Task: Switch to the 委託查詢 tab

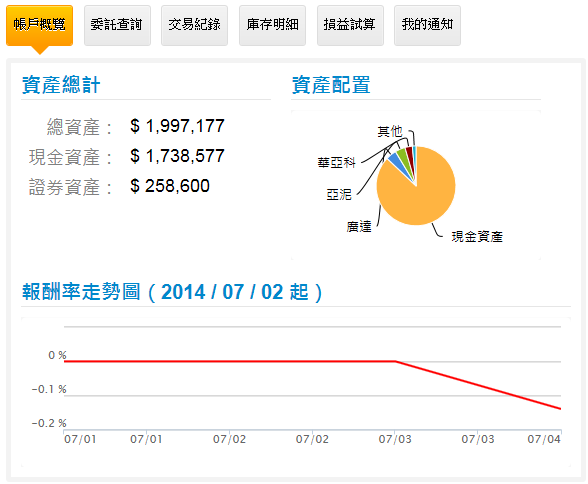Action: coord(117,25)
